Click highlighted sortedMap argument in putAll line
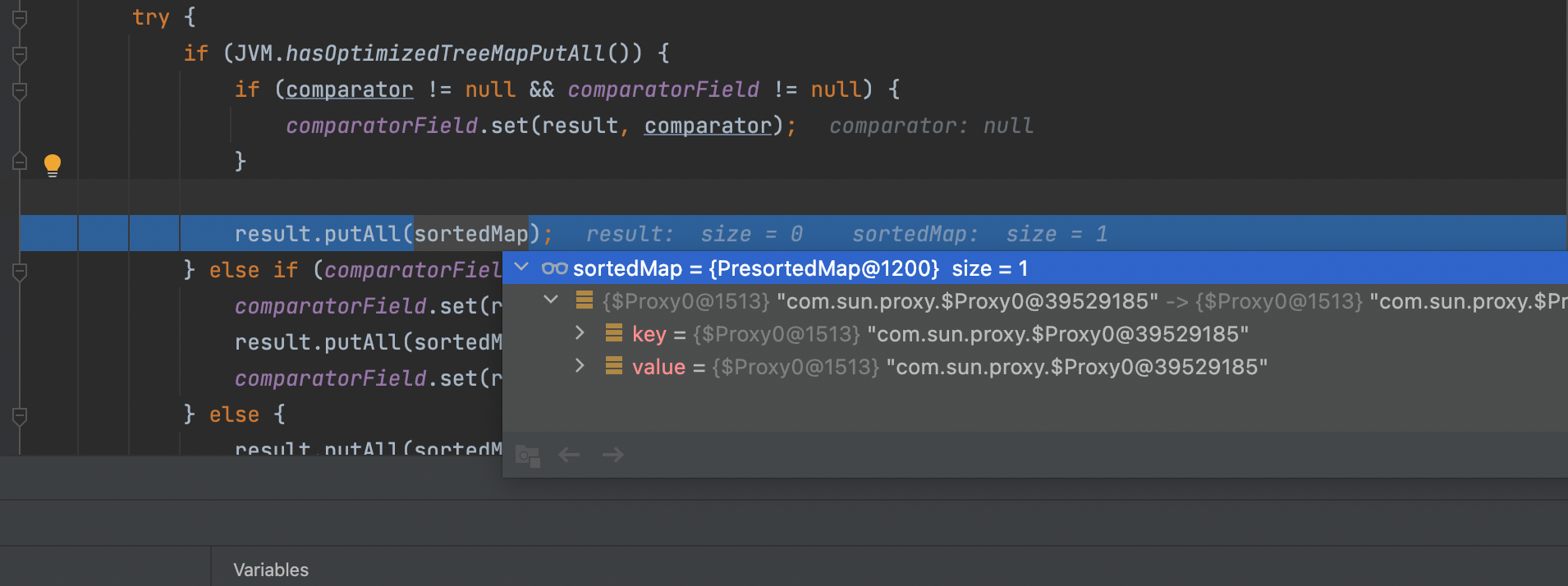1568x586 pixels. (470, 234)
